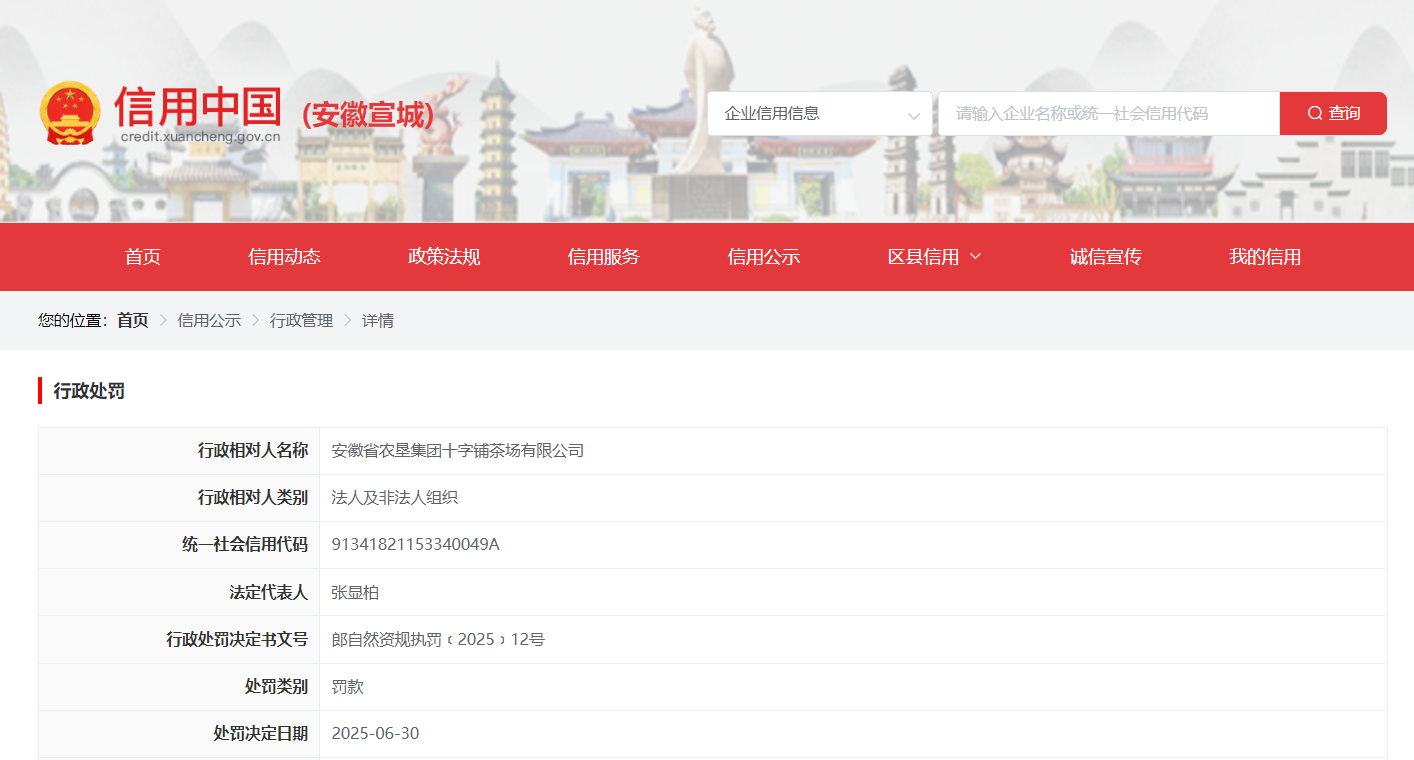
Task: Click the 行政管理 breadcrumb link
Action: (301, 320)
